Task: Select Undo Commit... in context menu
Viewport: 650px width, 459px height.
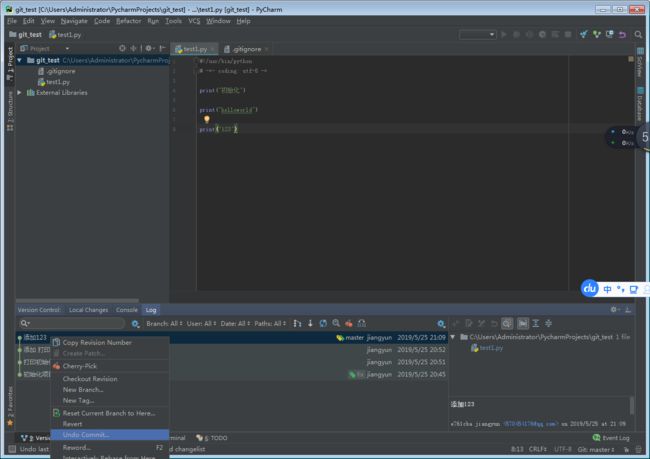Action: coord(110,435)
